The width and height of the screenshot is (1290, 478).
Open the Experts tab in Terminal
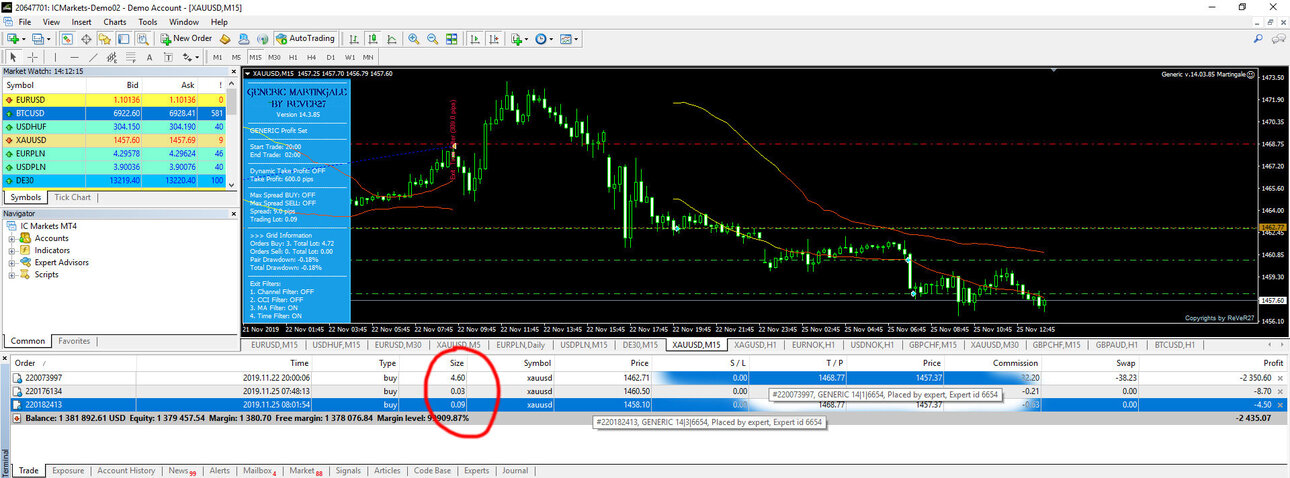pyautogui.click(x=476, y=470)
